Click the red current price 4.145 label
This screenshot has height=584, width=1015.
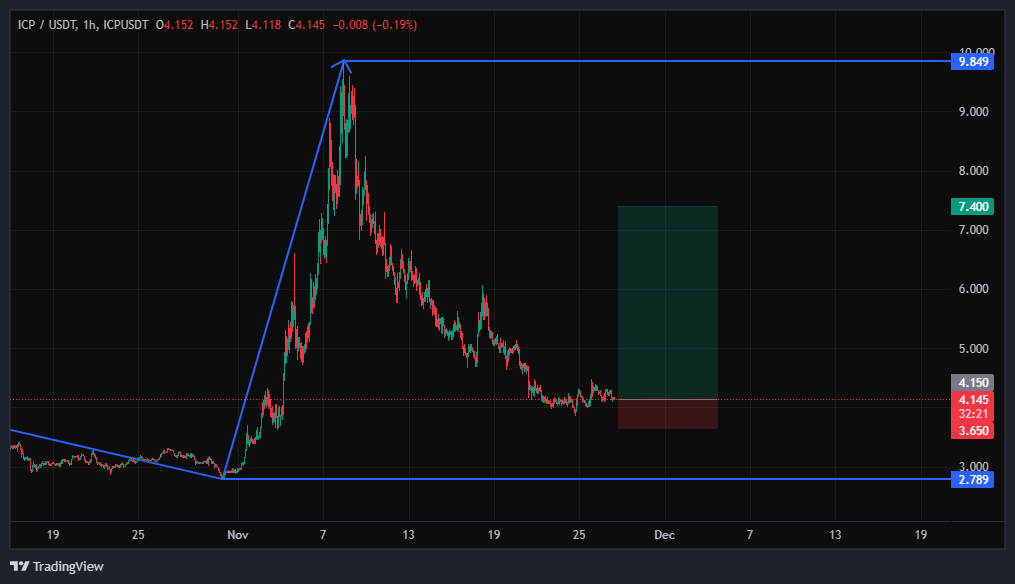coord(972,400)
